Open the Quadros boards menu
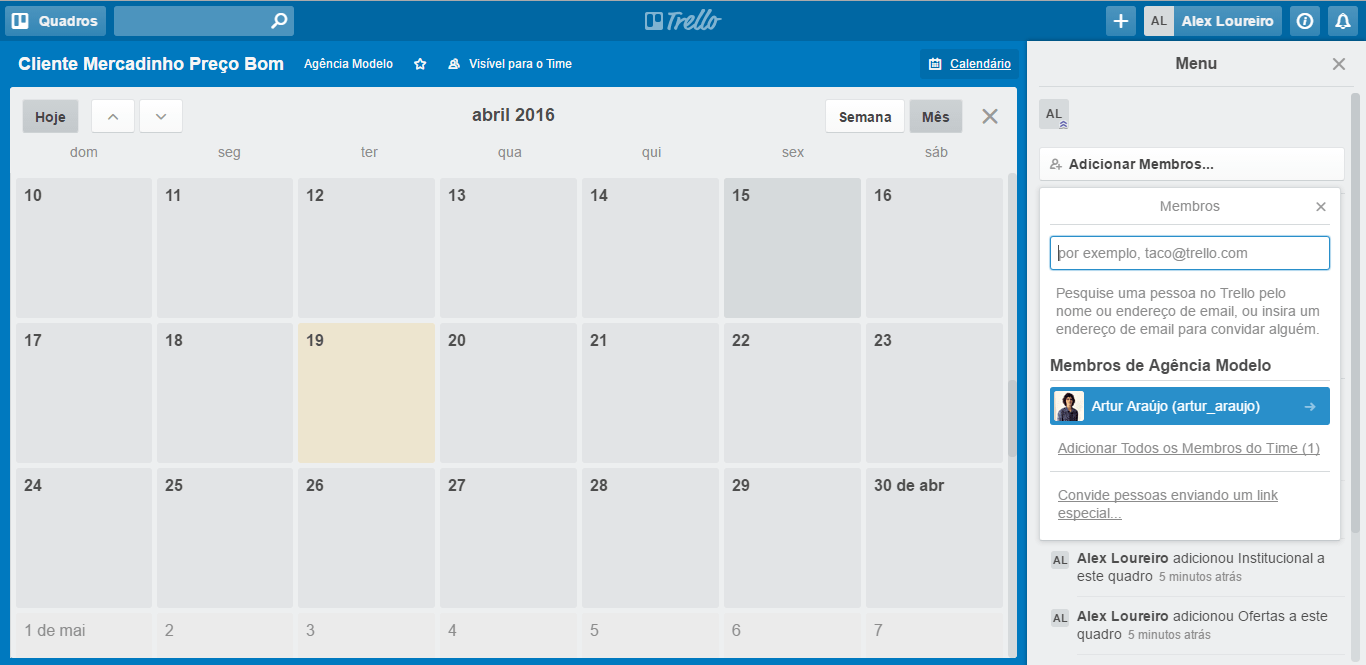This screenshot has height=665, width=1366. [55, 21]
